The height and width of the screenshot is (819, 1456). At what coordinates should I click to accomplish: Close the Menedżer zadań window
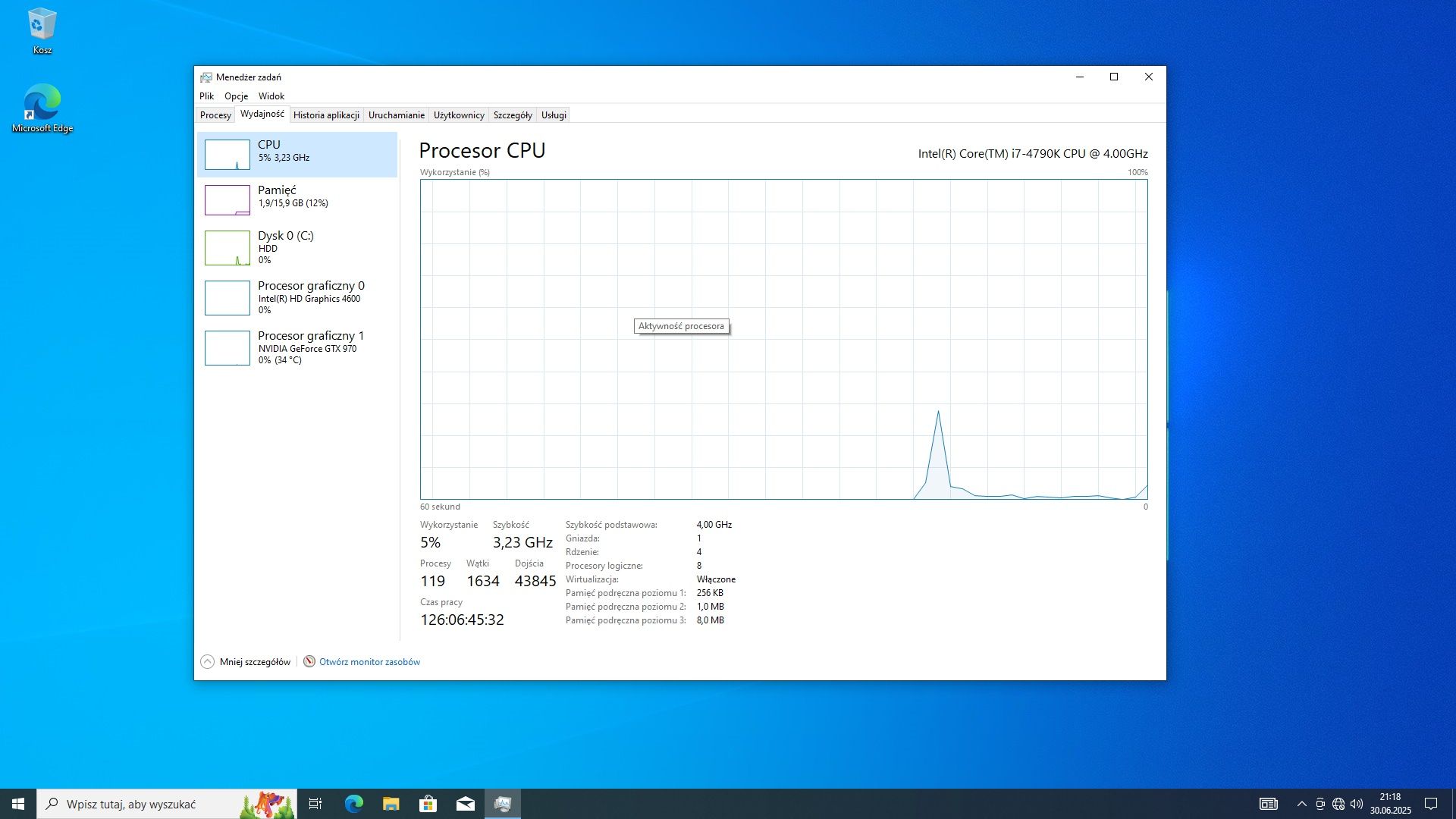pyautogui.click(x=1149, y=77)
